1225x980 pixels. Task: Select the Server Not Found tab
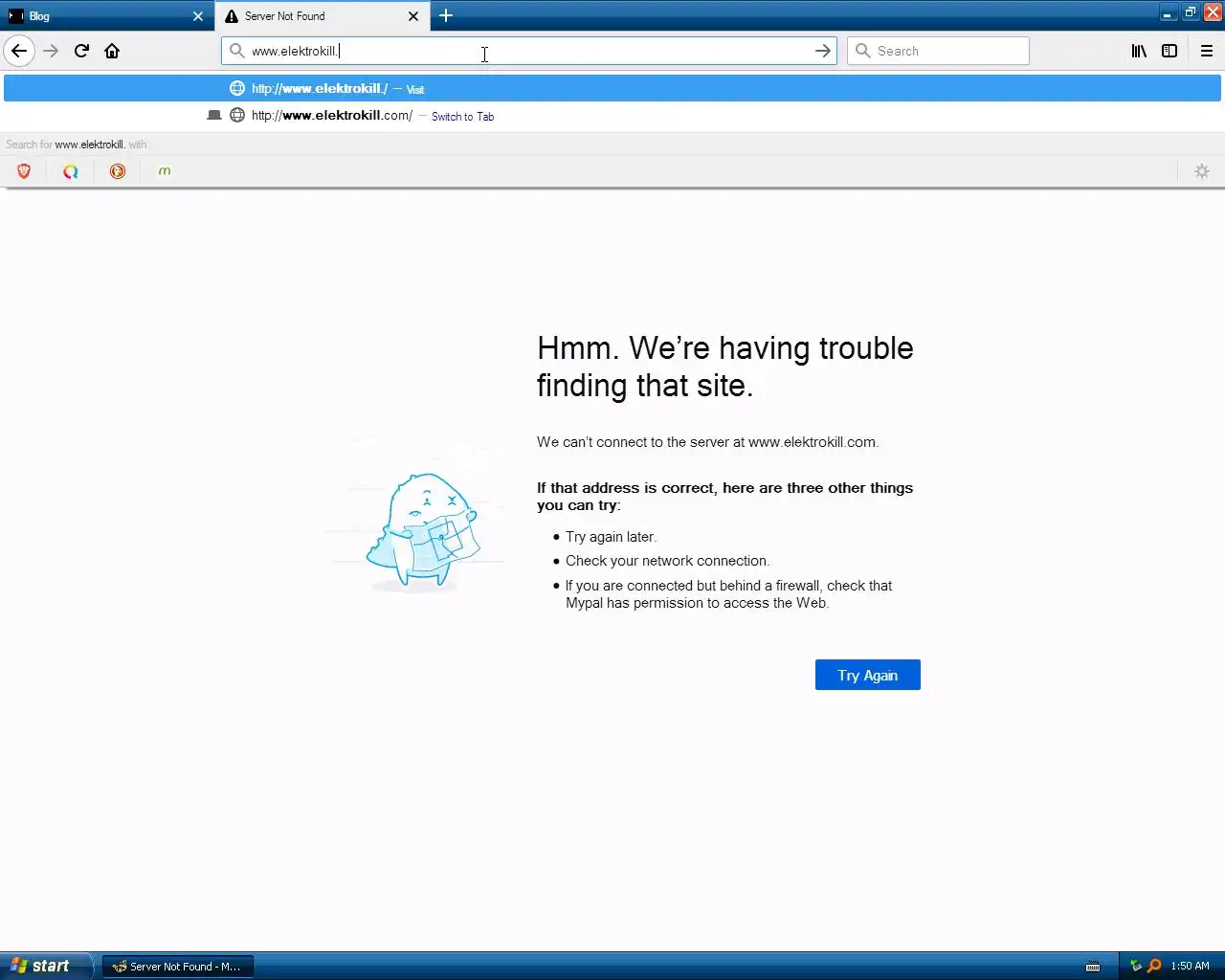click(323, 16)
